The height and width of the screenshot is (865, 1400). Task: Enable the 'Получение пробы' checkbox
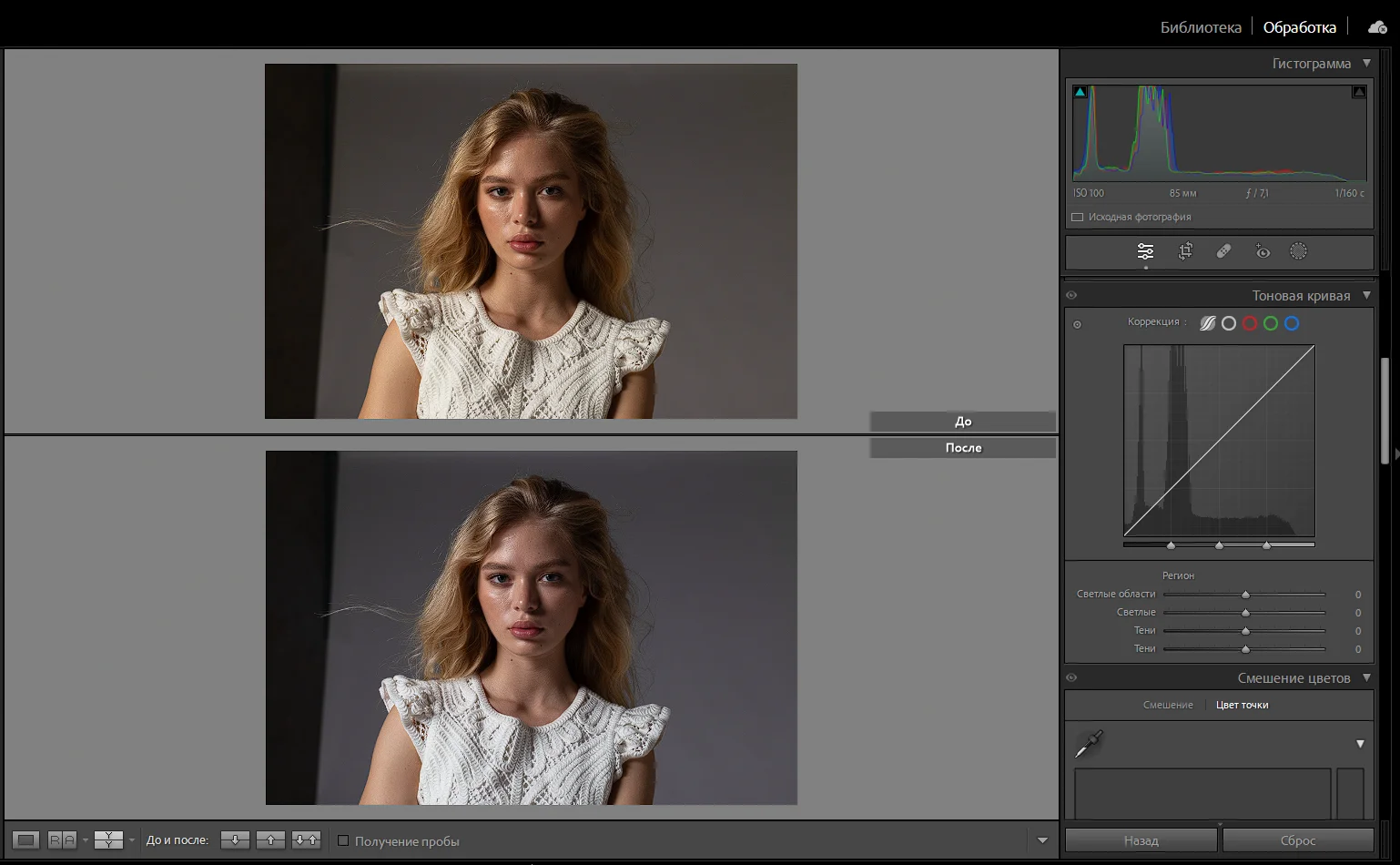343,841
